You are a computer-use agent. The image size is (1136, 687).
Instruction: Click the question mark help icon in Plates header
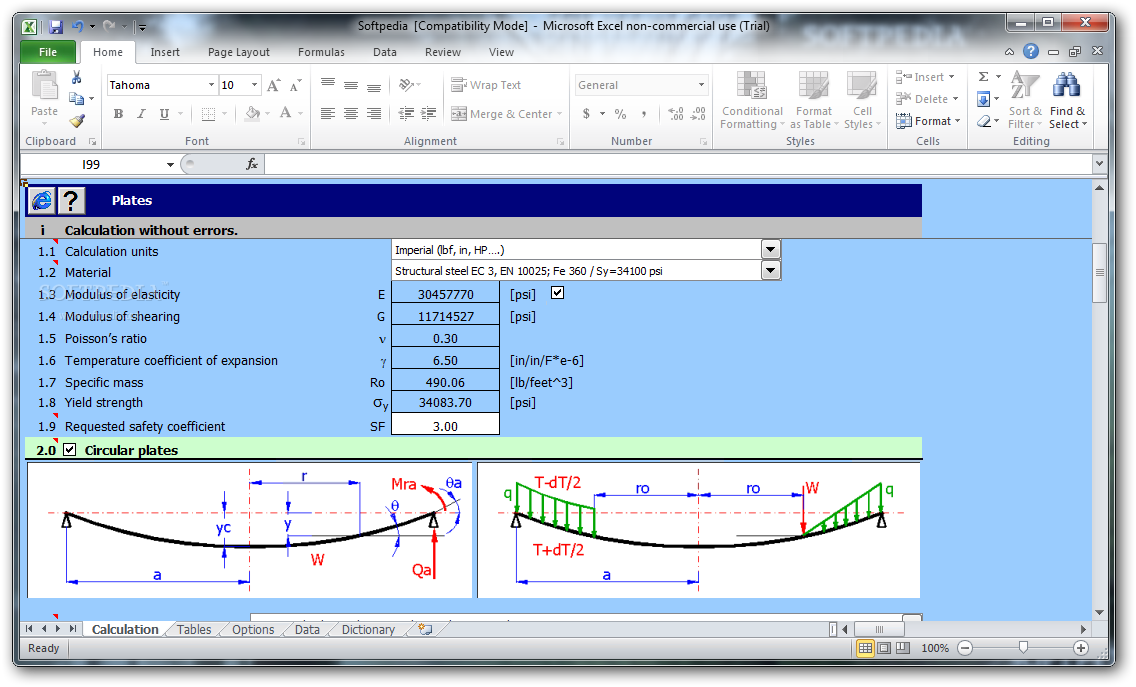(x=71, y=201)
